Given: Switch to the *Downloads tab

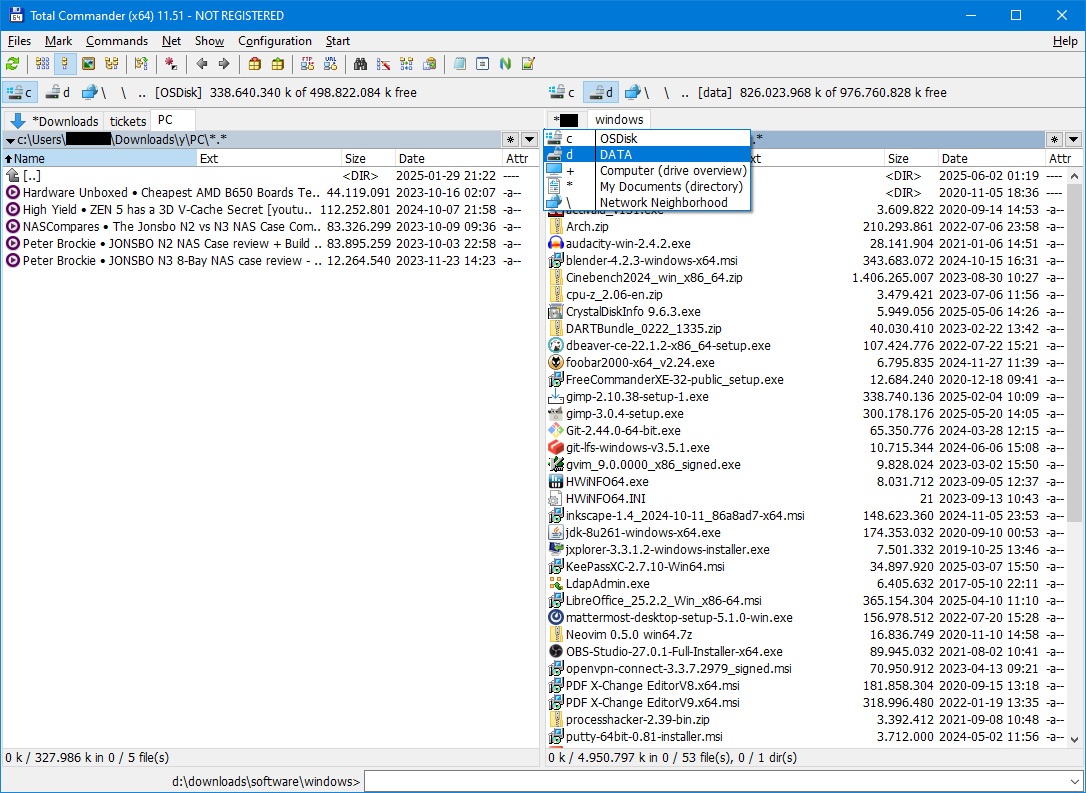Looking at the screenshot, I should click(55, 121).
